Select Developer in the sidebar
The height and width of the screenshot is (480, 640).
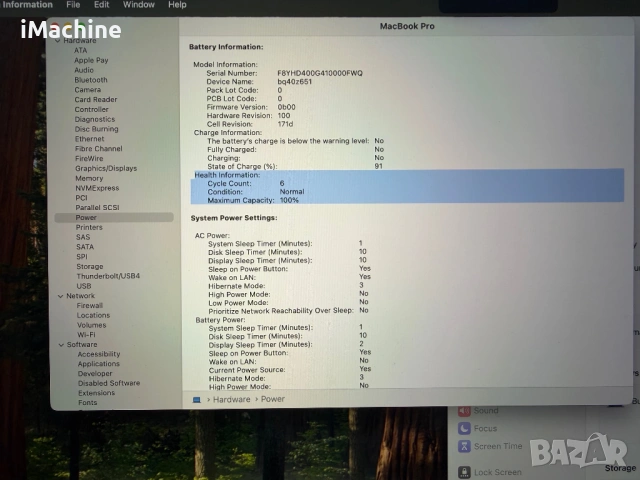click(x=95, y=374)
